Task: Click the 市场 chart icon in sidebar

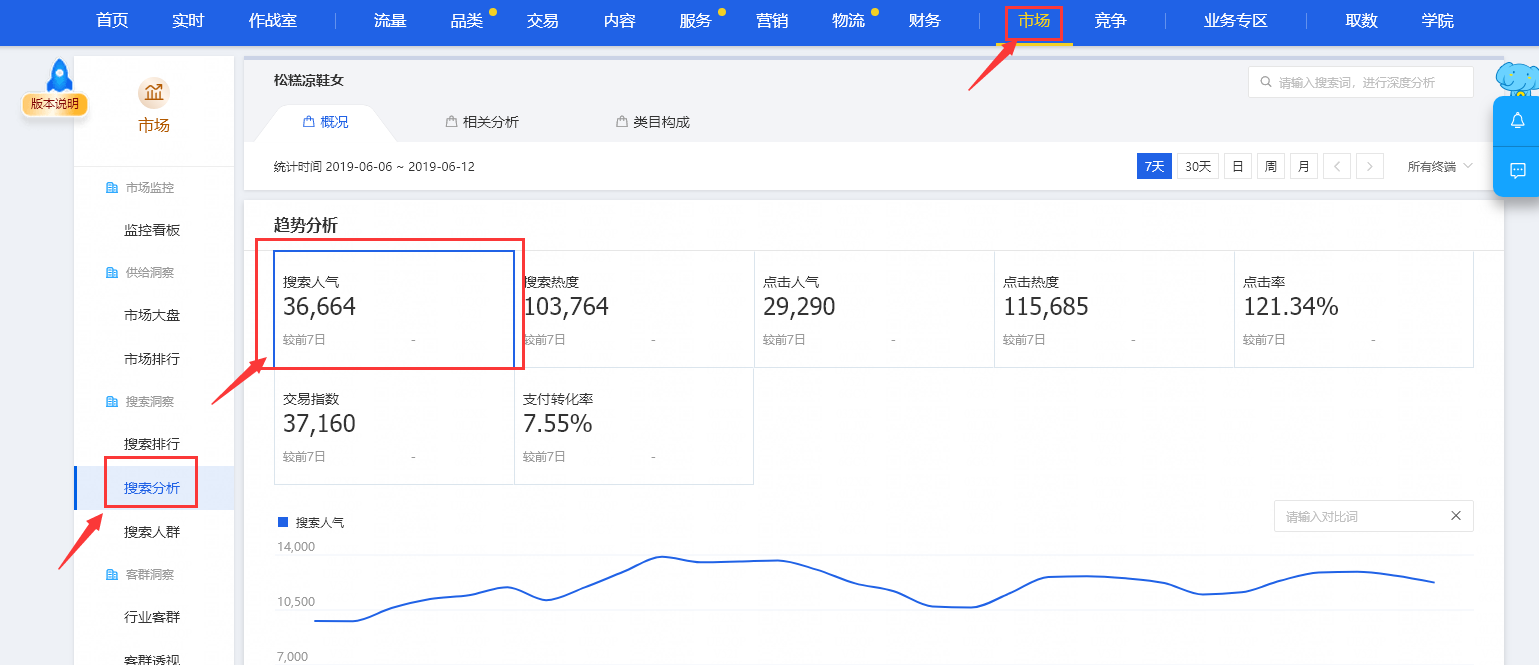Action: coord(154,93)
